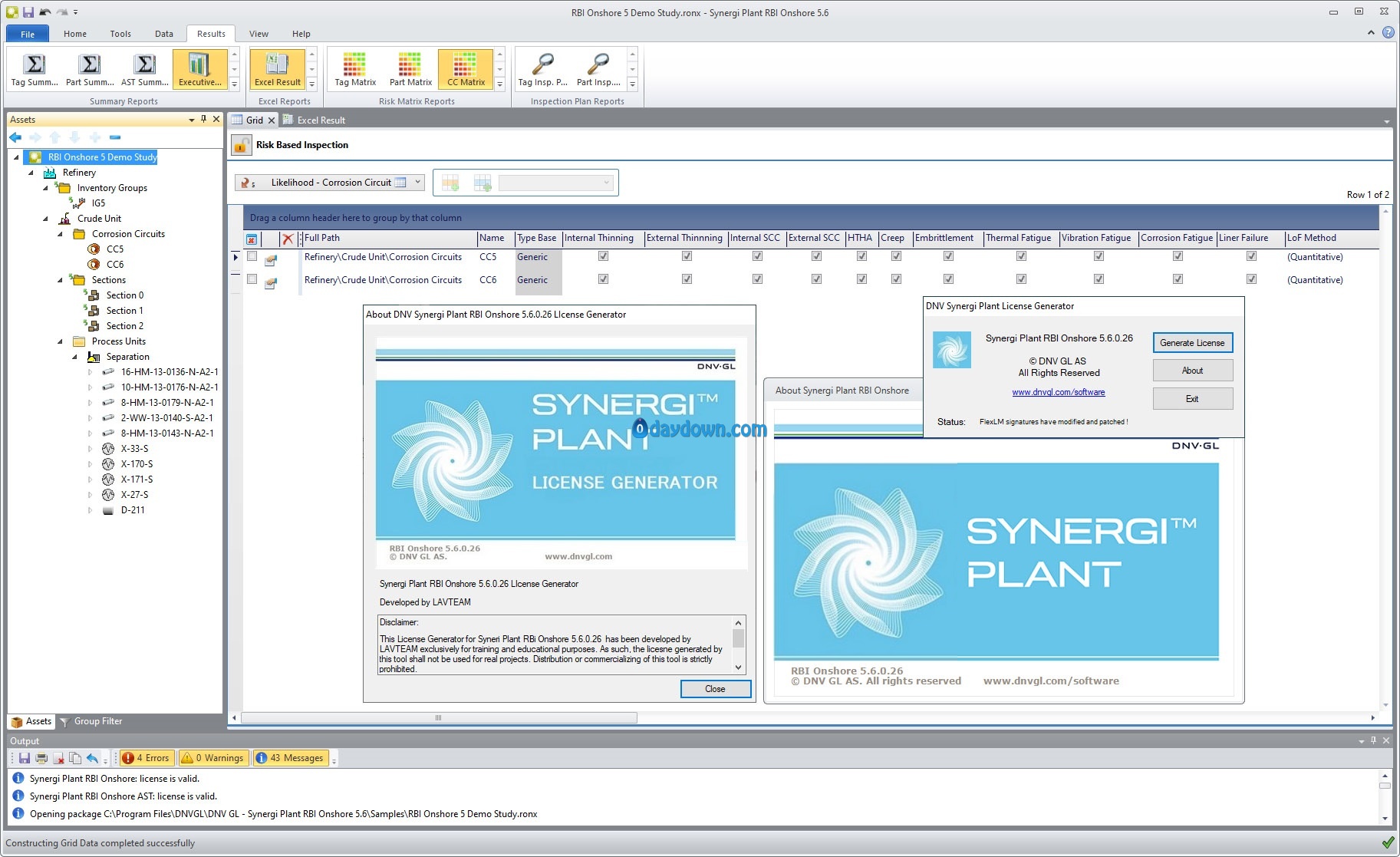Switch to the Tools ribbon tab
The width and height of the screenshot is (1400, 857).
tap(120, 34)
